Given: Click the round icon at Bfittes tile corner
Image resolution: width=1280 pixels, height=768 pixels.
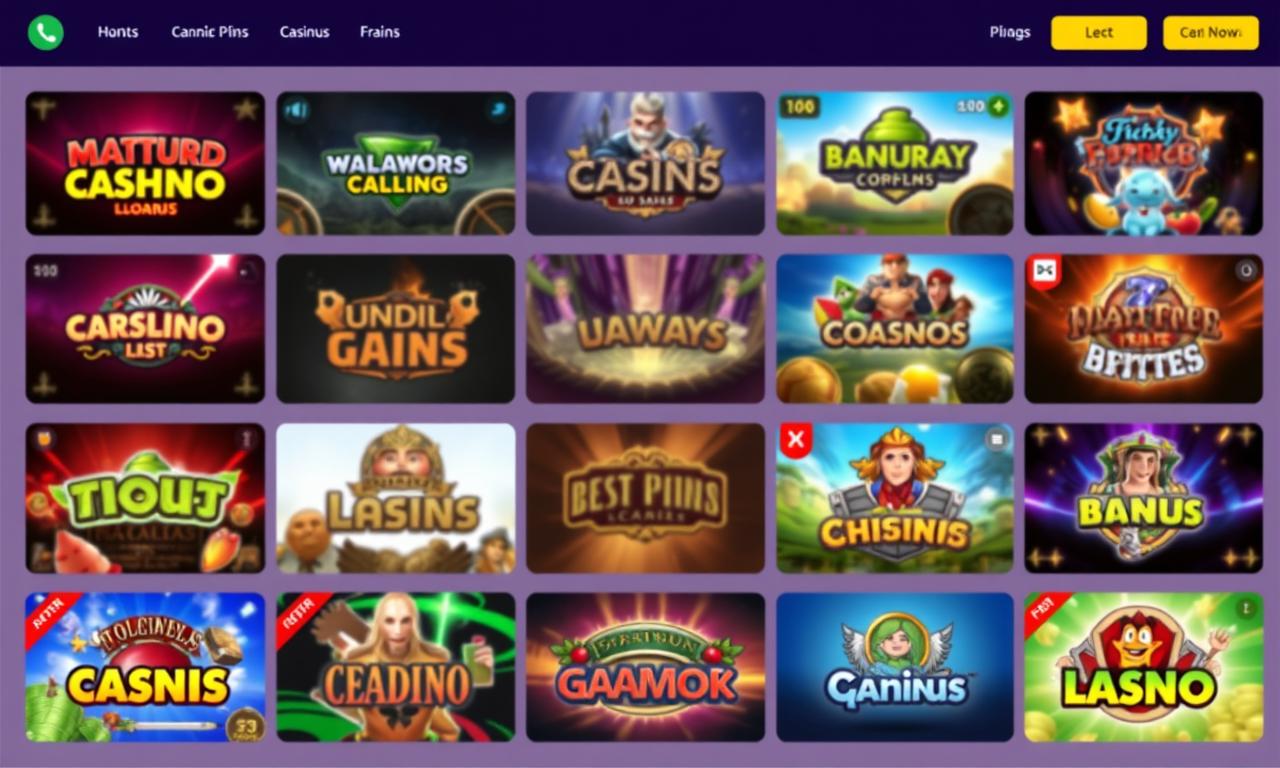Looking at the screenshot, I should (x=1245, y=270).
